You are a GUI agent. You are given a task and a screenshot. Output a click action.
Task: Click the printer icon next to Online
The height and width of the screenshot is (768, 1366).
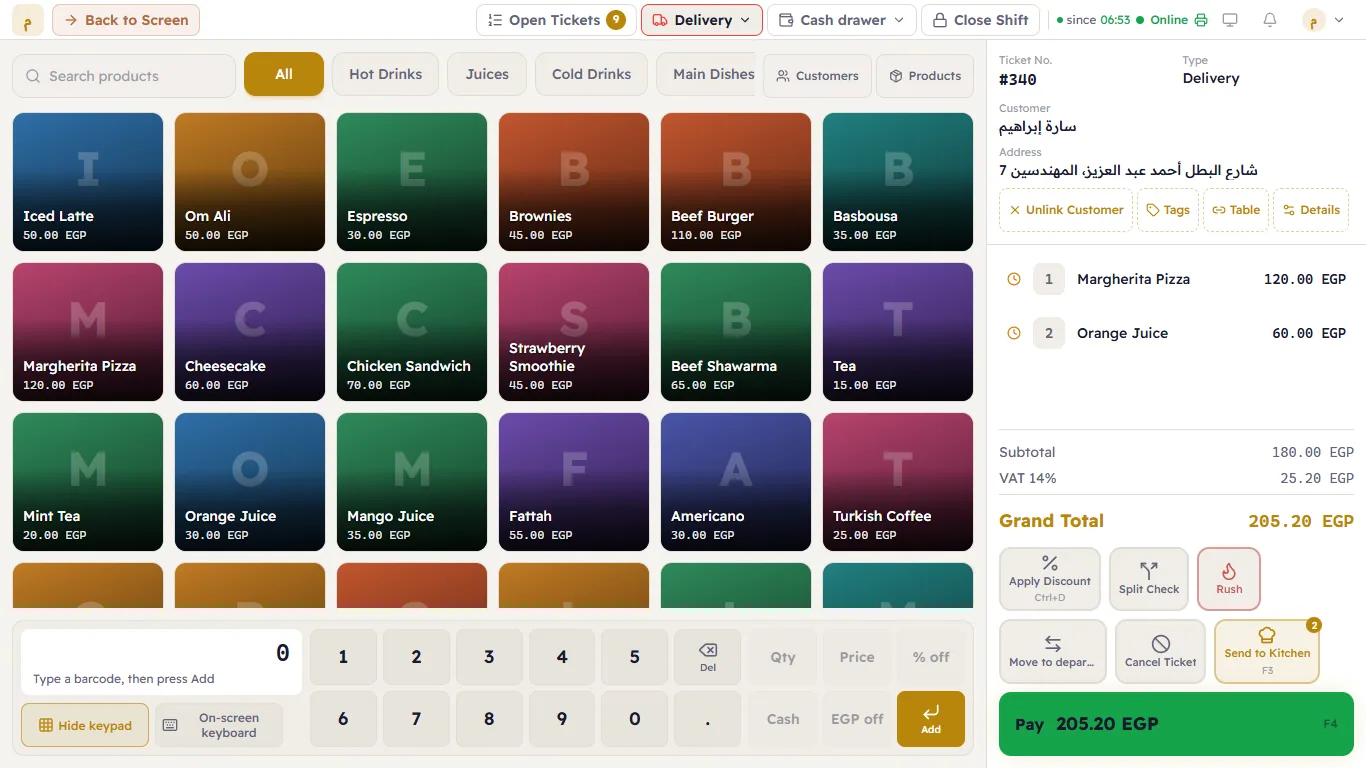[x=1201, y=20]
